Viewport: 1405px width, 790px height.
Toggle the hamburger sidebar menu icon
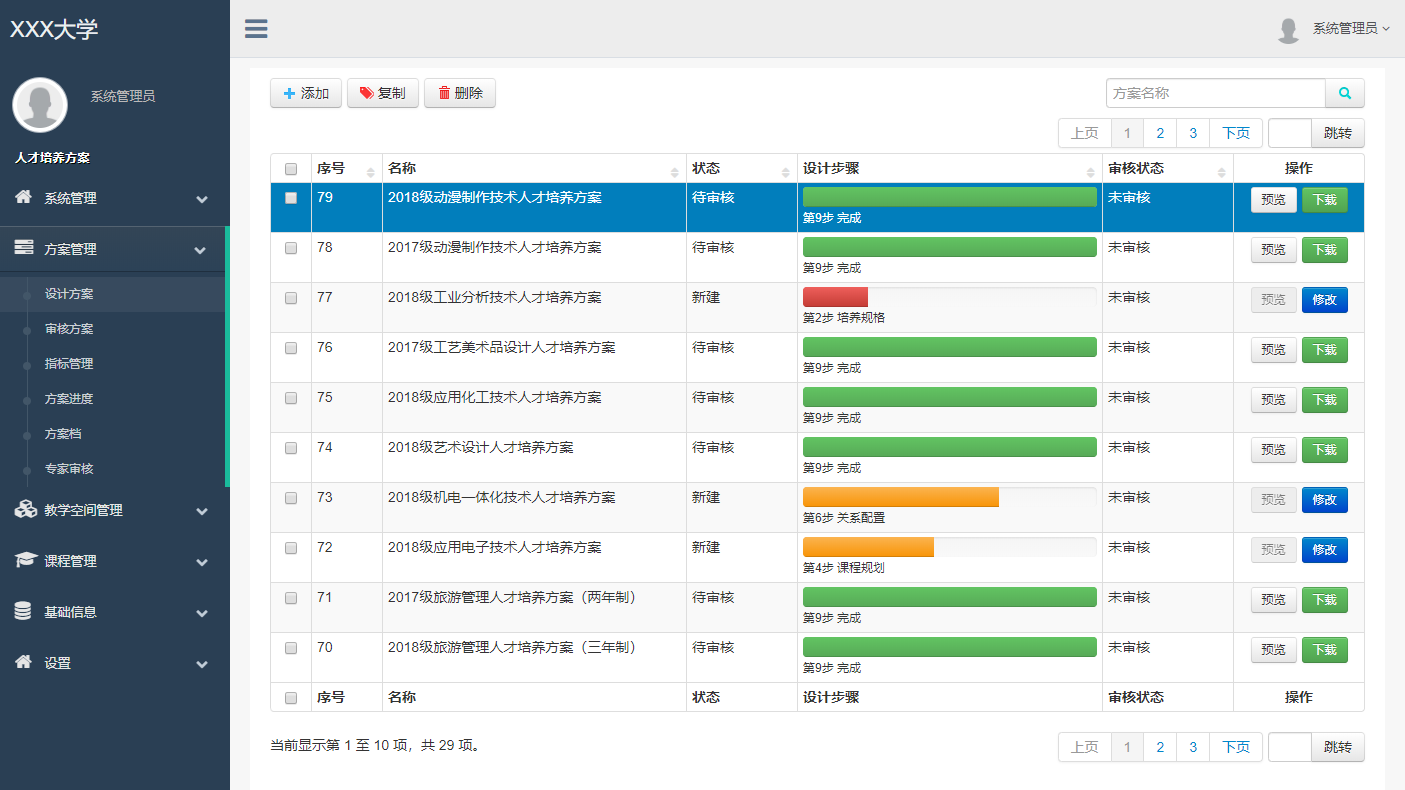tap(256, 28)
